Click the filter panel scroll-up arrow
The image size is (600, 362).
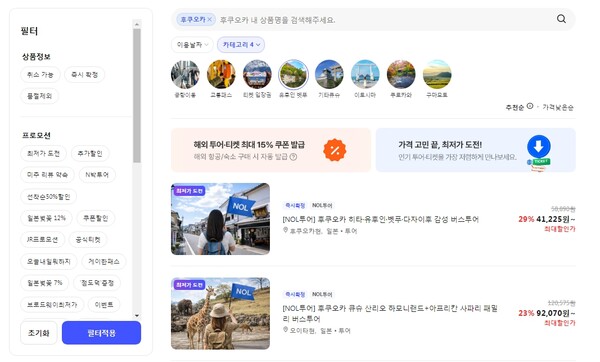pyautogui.click(x=137, y=24)
